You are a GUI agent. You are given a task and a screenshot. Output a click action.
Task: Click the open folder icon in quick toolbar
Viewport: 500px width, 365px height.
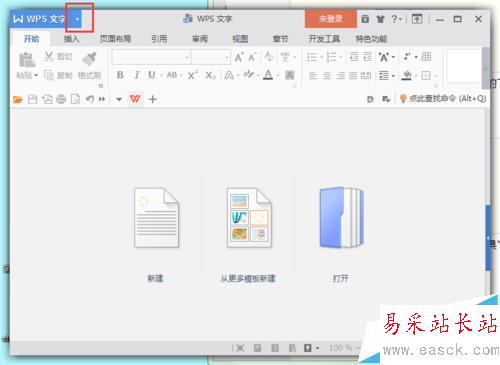coord(18,99)
